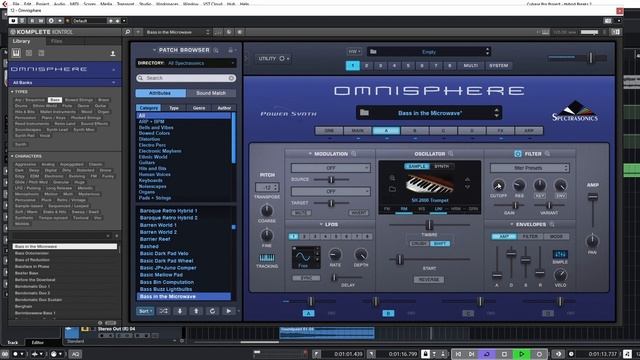Click the Cubase transport record button
This screenshot has height=360, width=640.
point(539,354)
